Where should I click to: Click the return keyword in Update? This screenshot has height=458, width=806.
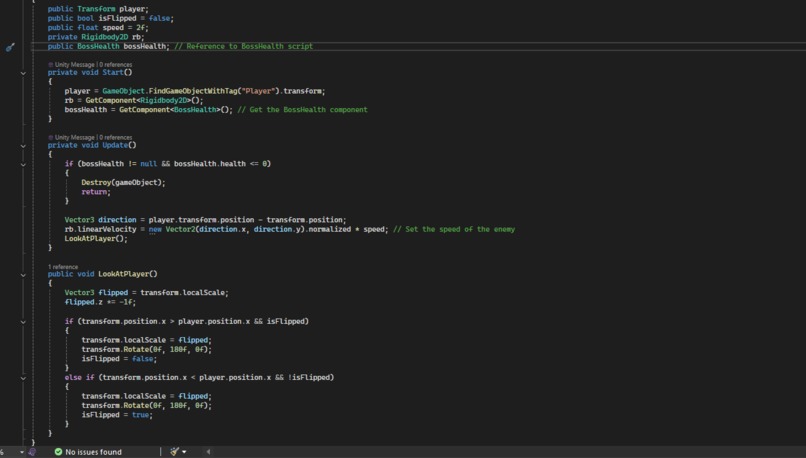coord(94,192)
